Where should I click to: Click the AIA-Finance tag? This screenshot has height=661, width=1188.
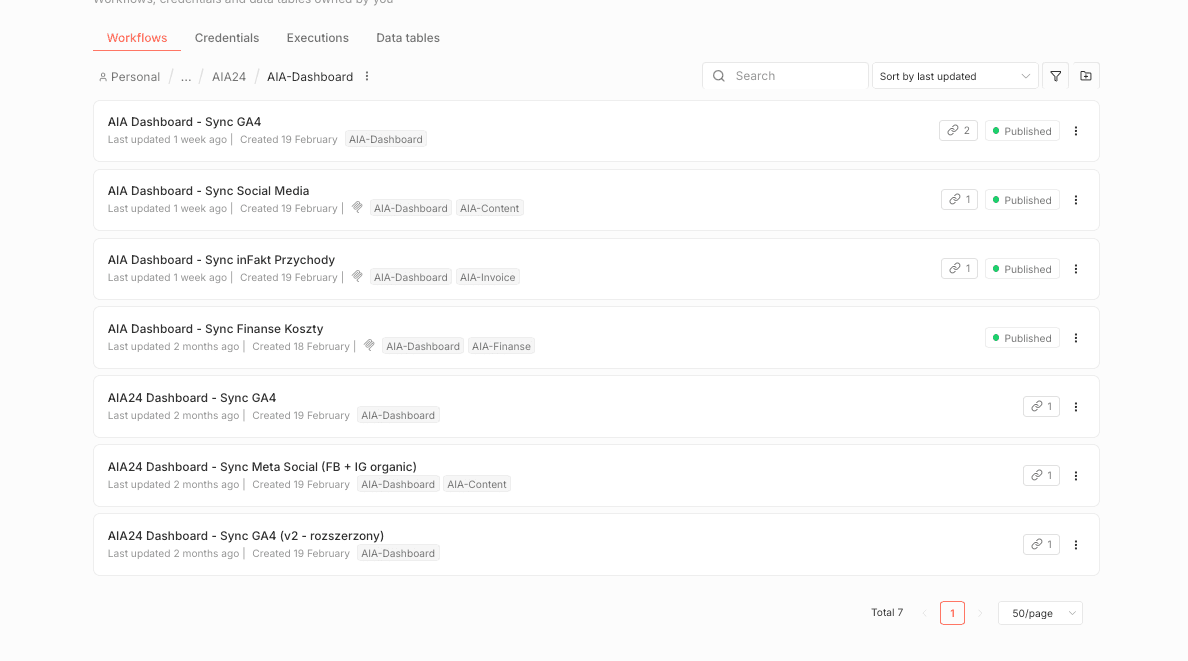pos(501,346)
